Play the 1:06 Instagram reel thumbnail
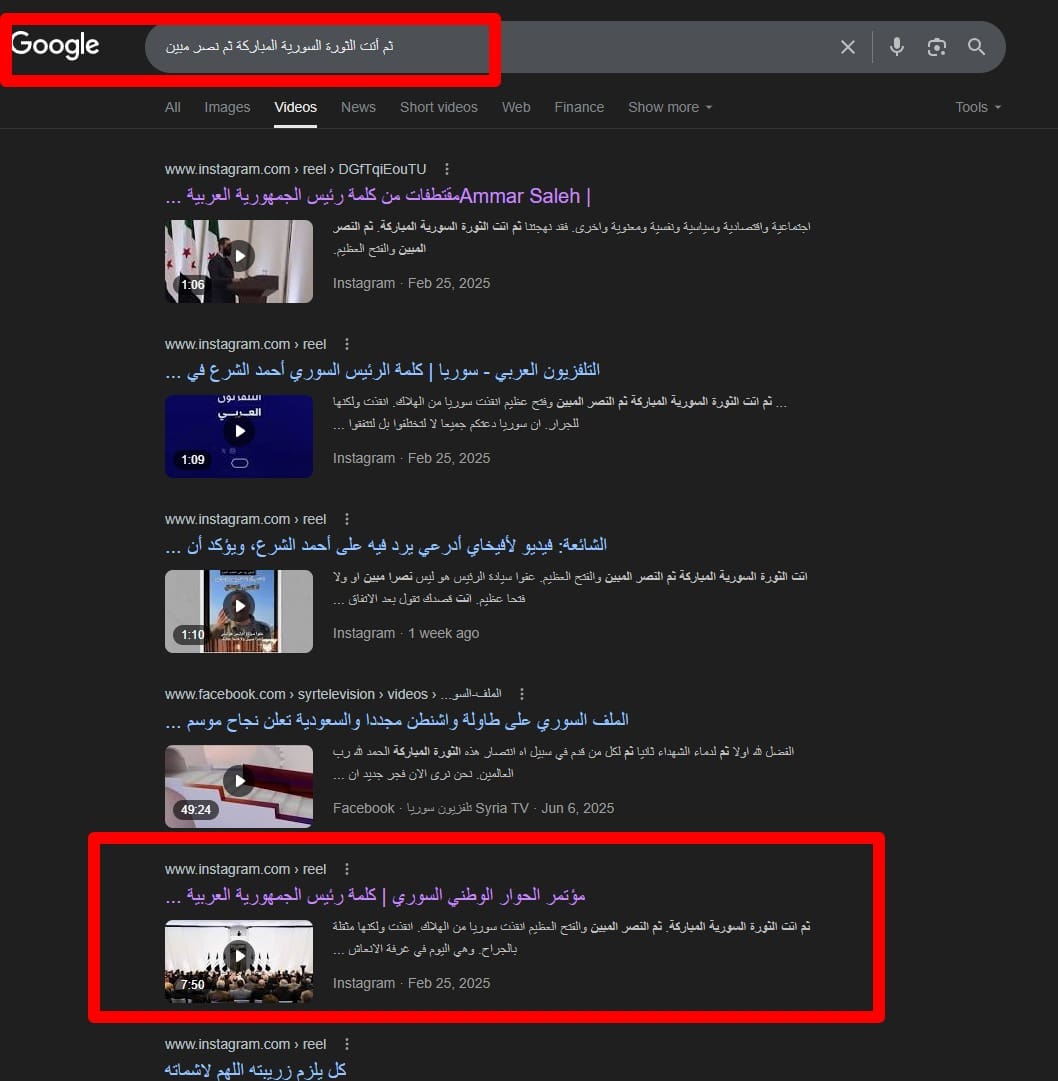Image resolution: width=1058 pixels, height=1081 pixels. tap(238, 261)
